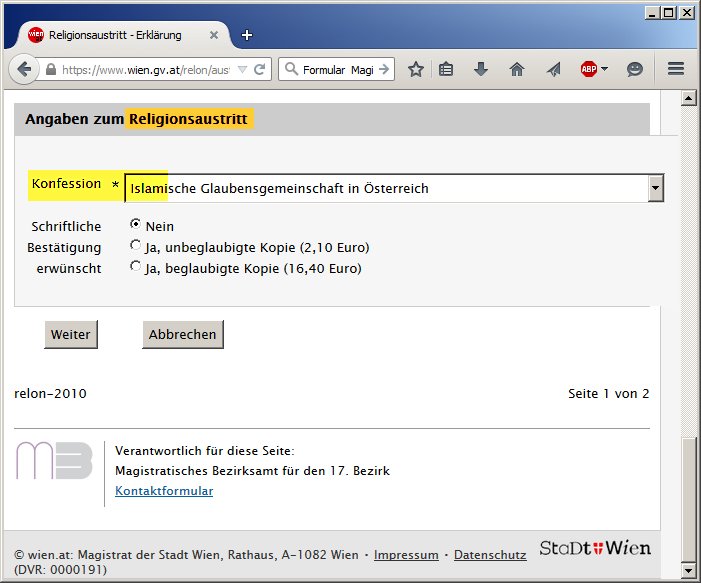The image size is (701, 583).
Task: Bookmark this page with the star icon
Action: pyautogui.click(x=416, y=70)
